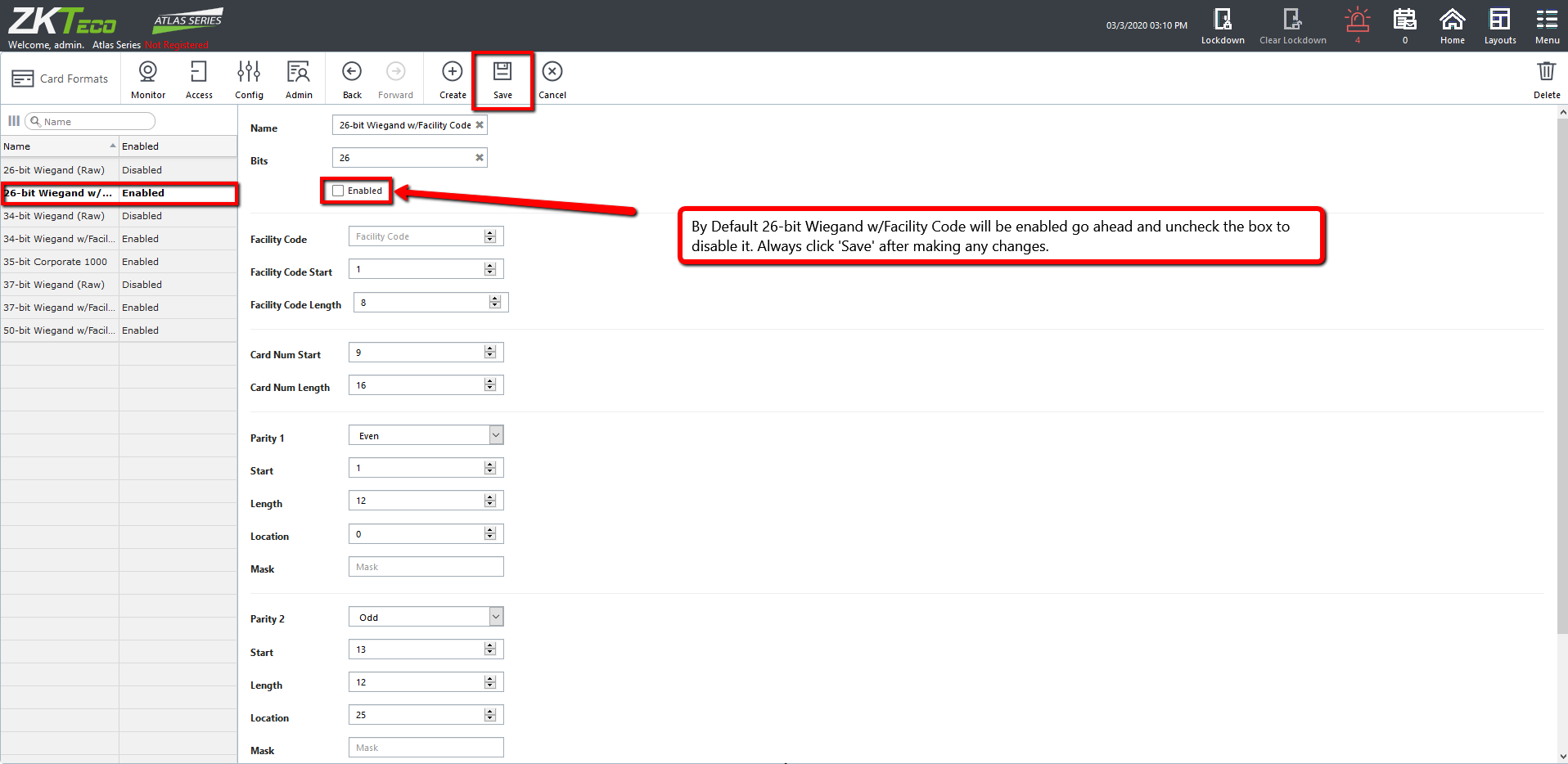Click the Not Registered link

point(177,45)
